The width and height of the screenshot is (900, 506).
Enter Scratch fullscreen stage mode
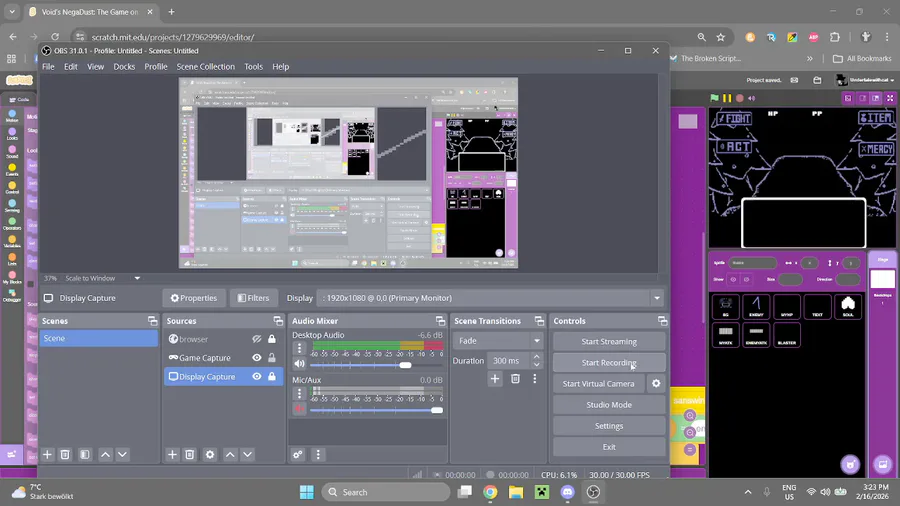point(890,98)
